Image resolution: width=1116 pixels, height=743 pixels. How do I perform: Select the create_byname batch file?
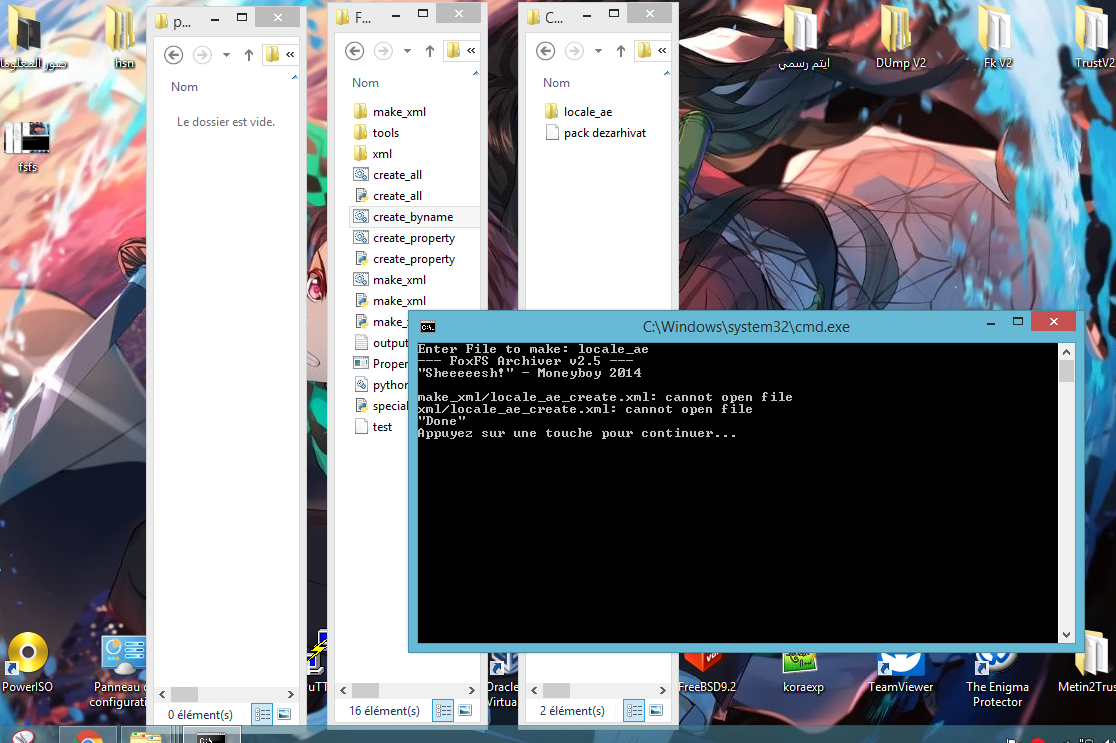tap(404, 217)
